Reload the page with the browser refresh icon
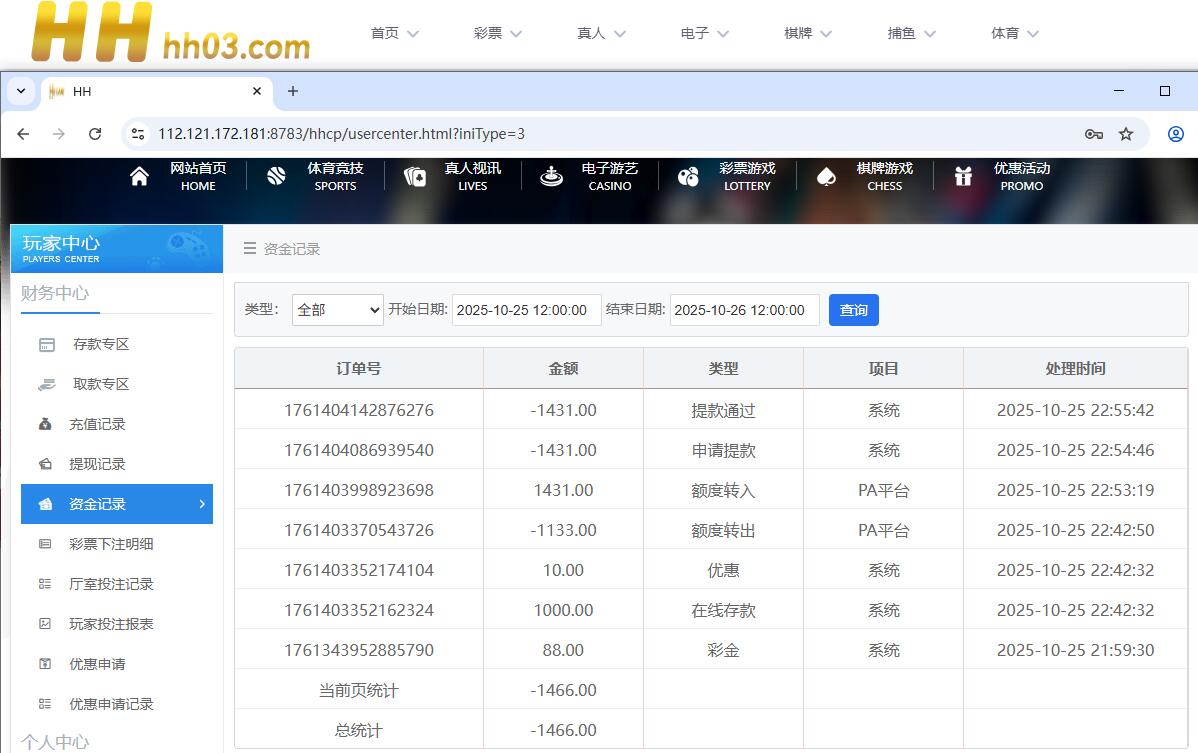Screen dimensions: 1198x753 click(x=95, y=134)
